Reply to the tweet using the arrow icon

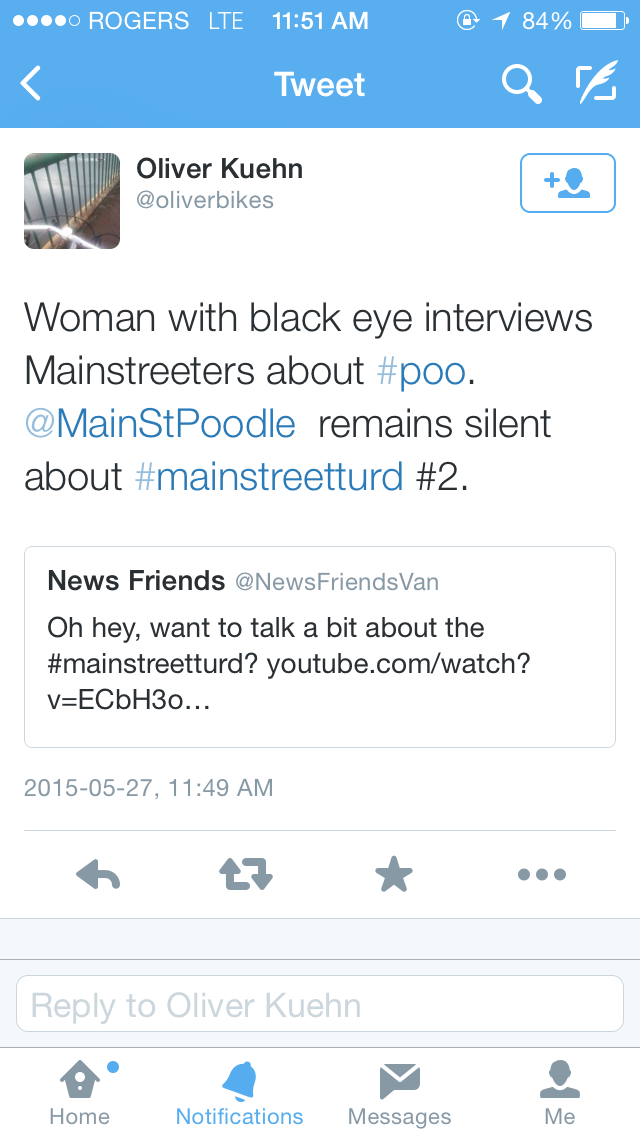(98, 875)
